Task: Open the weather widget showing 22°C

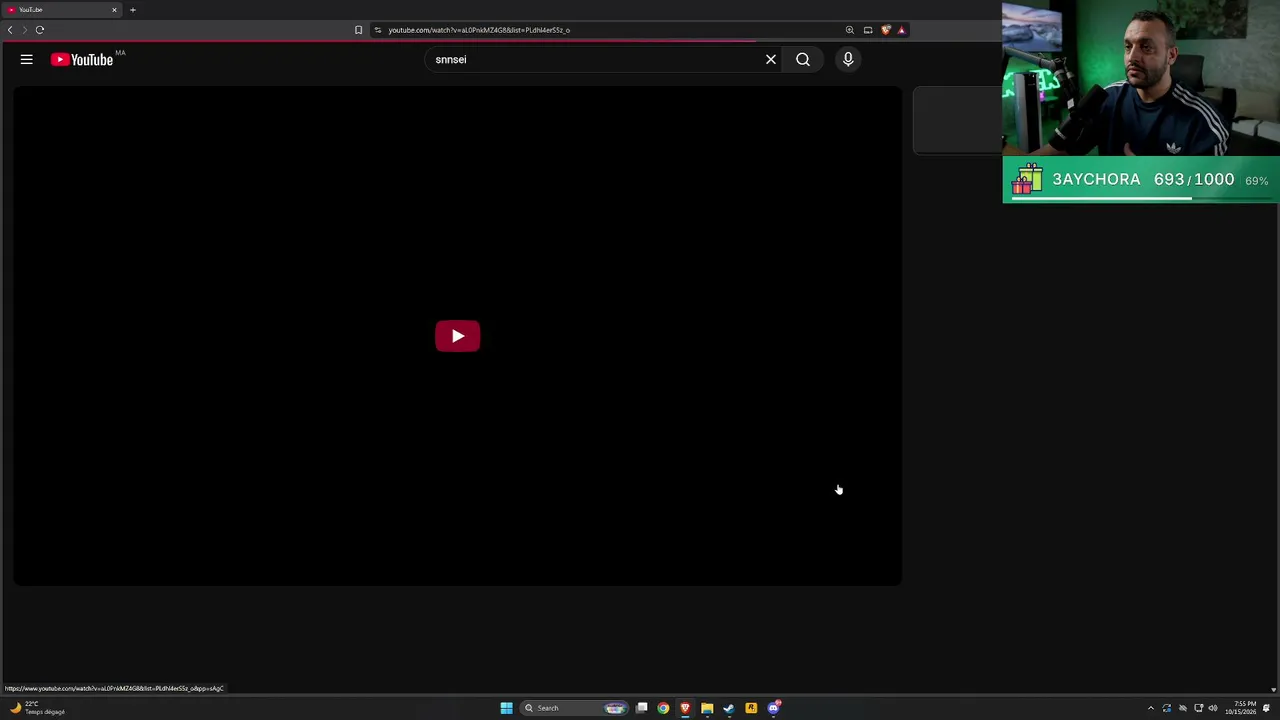Action: pyautogui.click(x=37, y=708)
